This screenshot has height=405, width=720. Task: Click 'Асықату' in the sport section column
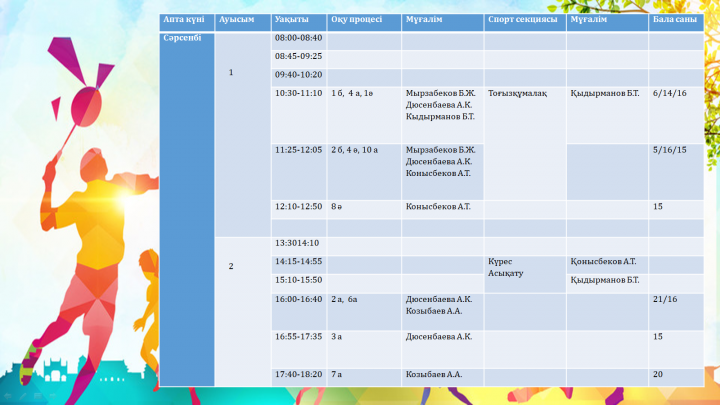tap(506, 273)
